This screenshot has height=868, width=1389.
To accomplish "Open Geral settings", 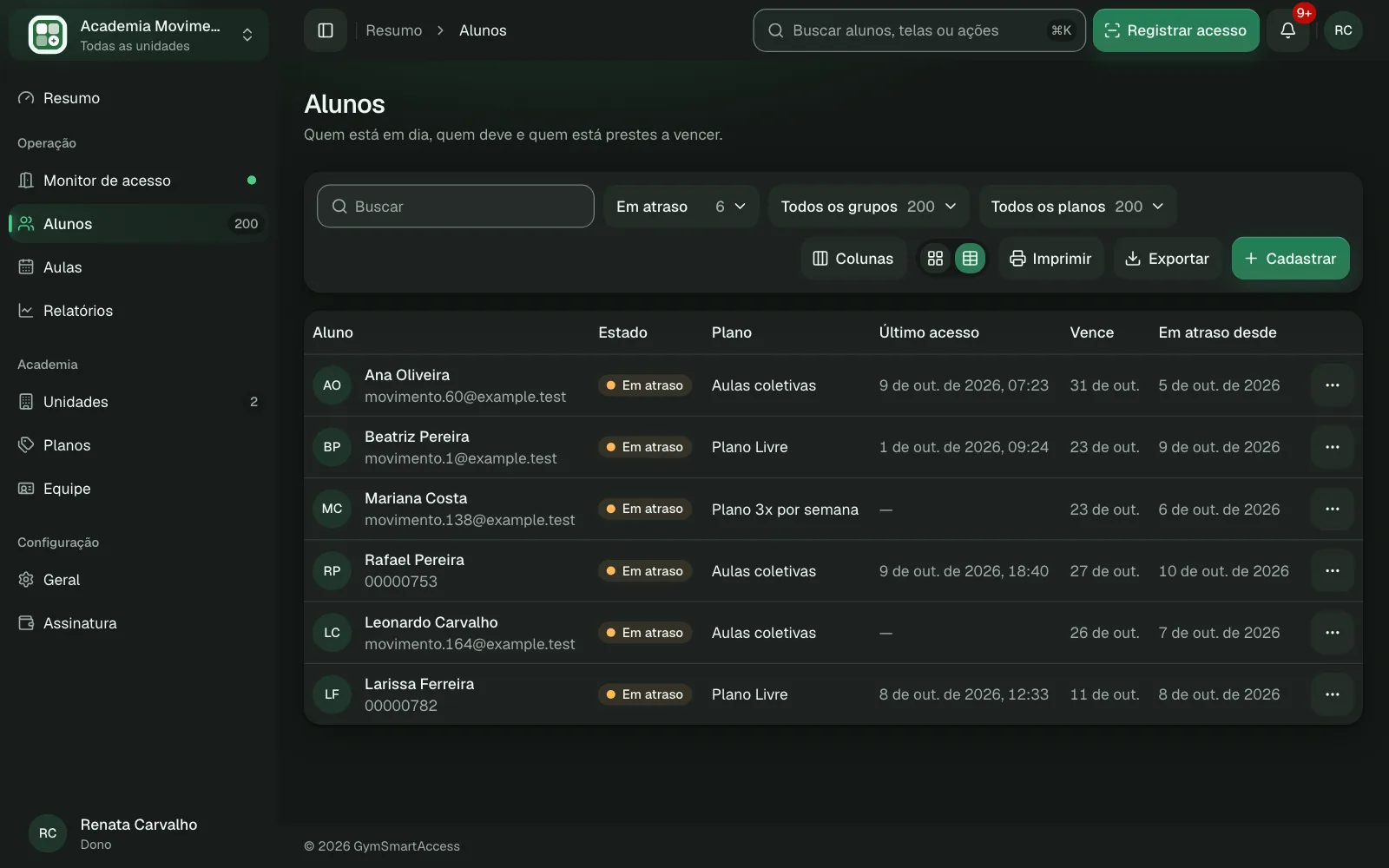I will coord(139,580).
